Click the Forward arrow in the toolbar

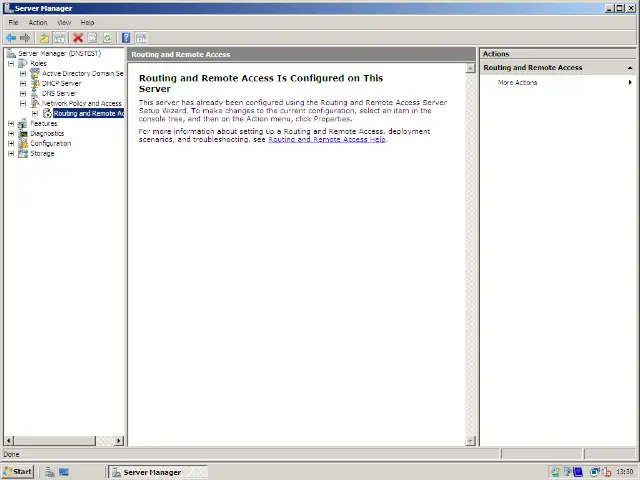click(25, 38)
